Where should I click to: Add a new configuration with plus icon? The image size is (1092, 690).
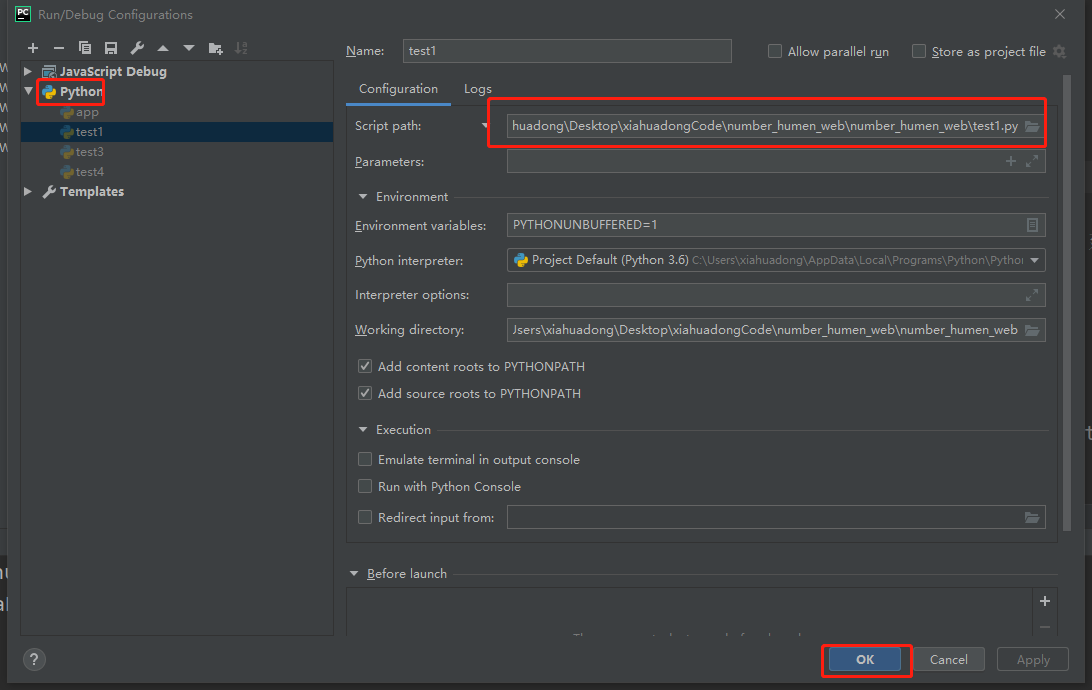point(33,48)
